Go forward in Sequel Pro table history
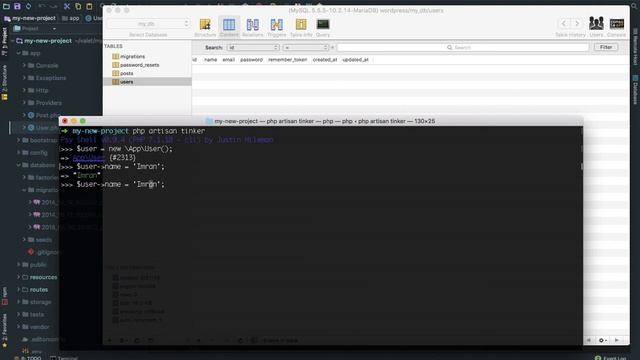The image size is (640, 360). (577, 24)
